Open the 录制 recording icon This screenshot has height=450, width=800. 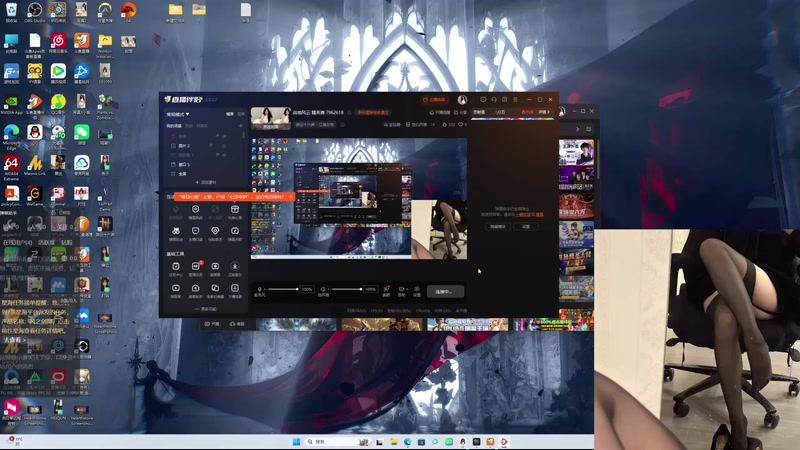(402, 291)
